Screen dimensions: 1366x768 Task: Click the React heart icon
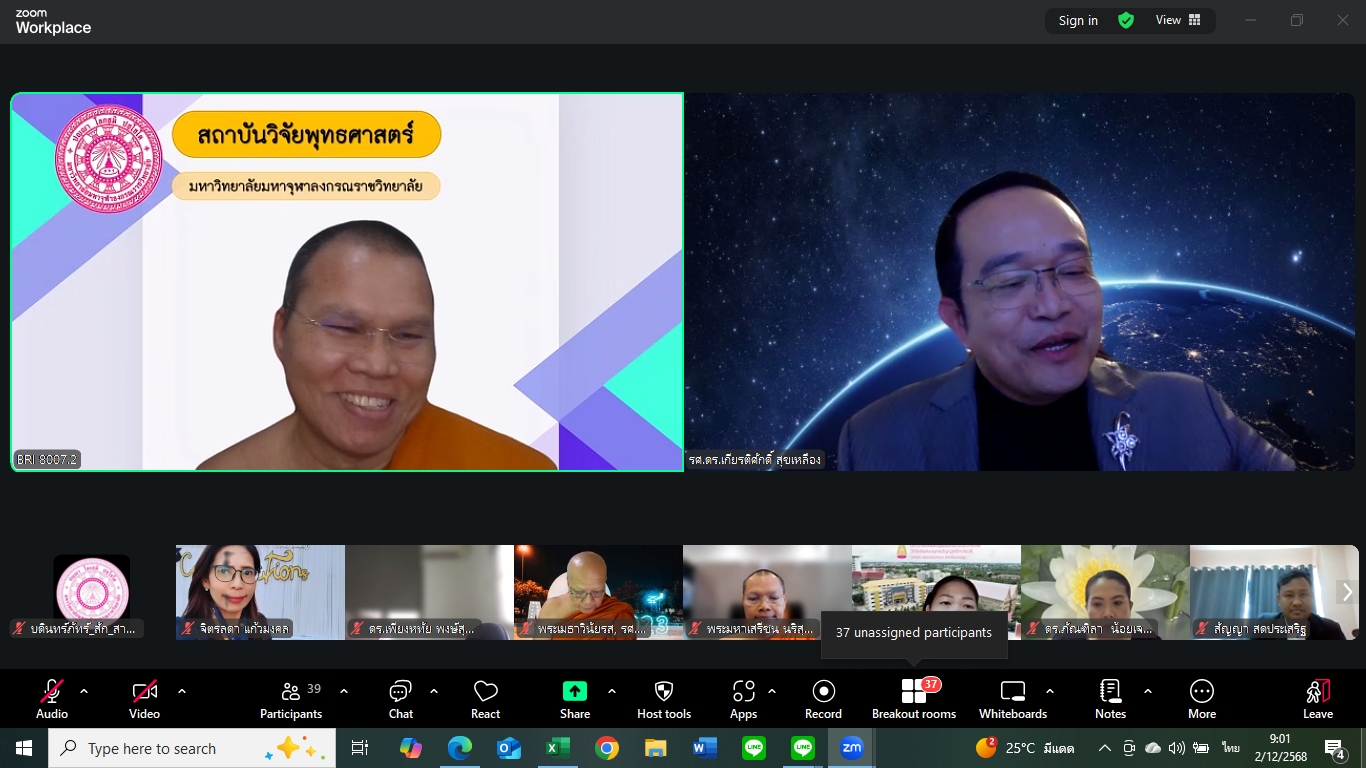point(485,698)
